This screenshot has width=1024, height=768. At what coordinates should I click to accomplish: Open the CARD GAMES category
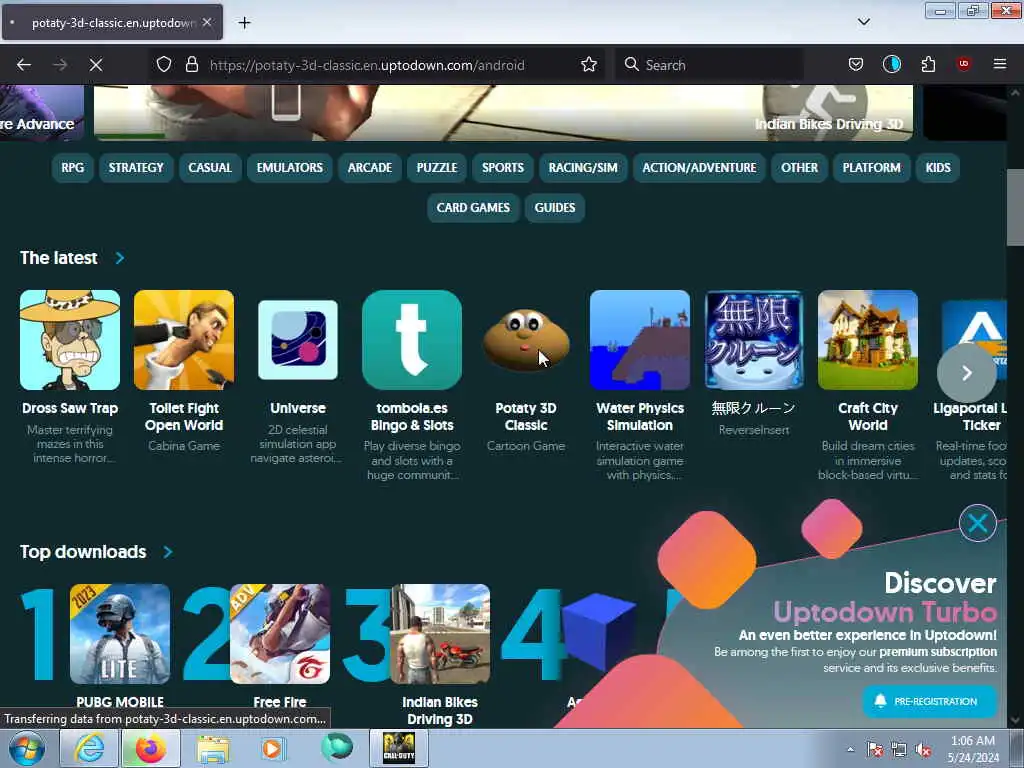click(x=473, y=208)
